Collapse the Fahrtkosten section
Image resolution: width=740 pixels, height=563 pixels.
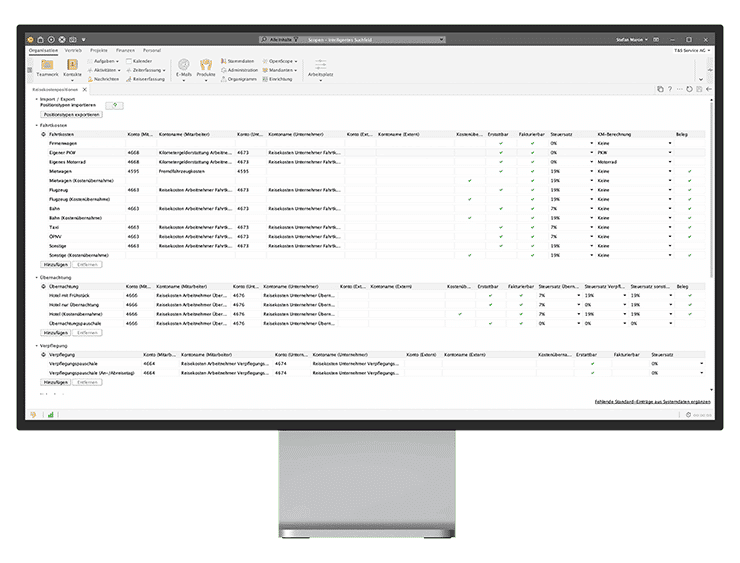coord(37,125)
